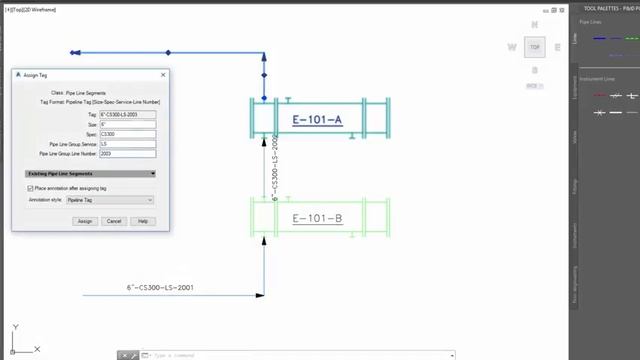Select the solid thick white instrument line
This screenshot has height=360, width=640.
[616, 112]
